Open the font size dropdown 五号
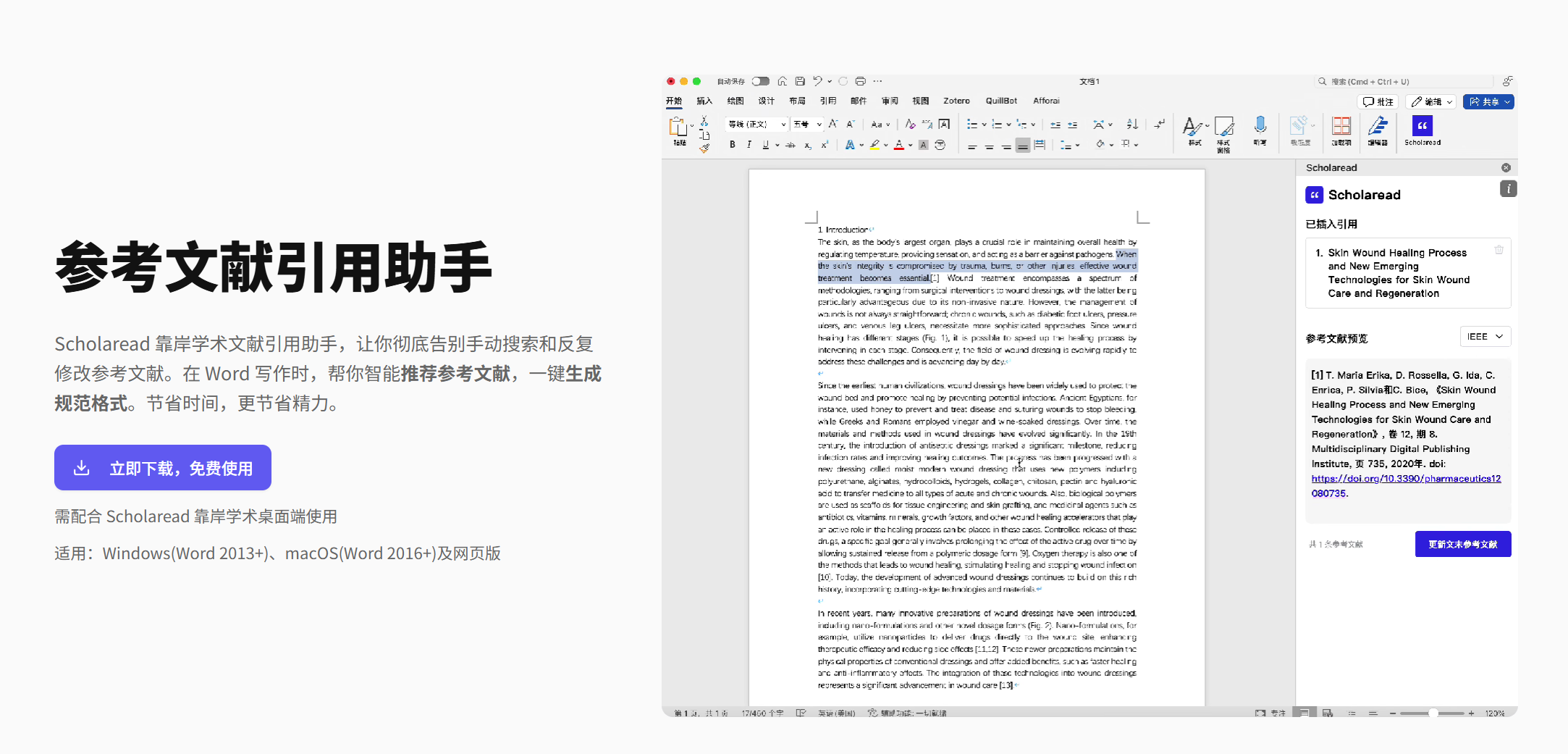1568x754 pixels. point(807,124)
